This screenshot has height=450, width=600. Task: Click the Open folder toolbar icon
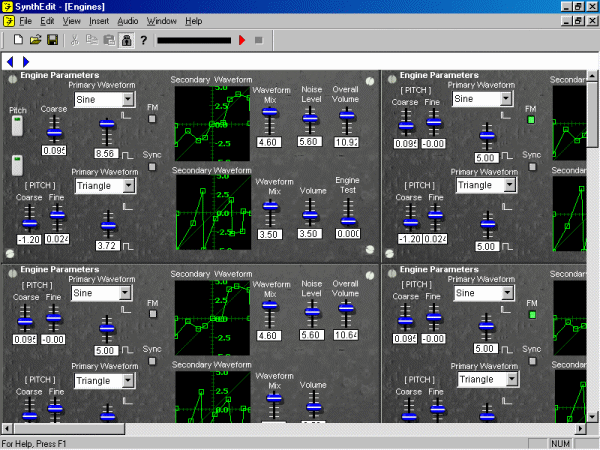pyautogui.click(x=35, y=40)
